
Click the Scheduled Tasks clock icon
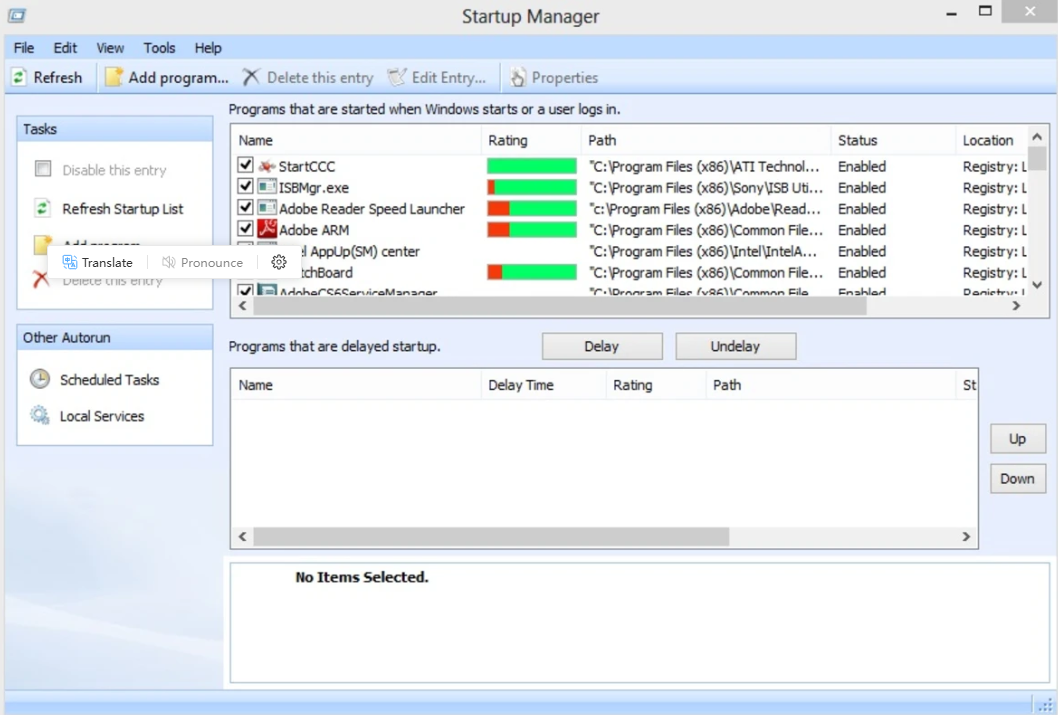40,379
